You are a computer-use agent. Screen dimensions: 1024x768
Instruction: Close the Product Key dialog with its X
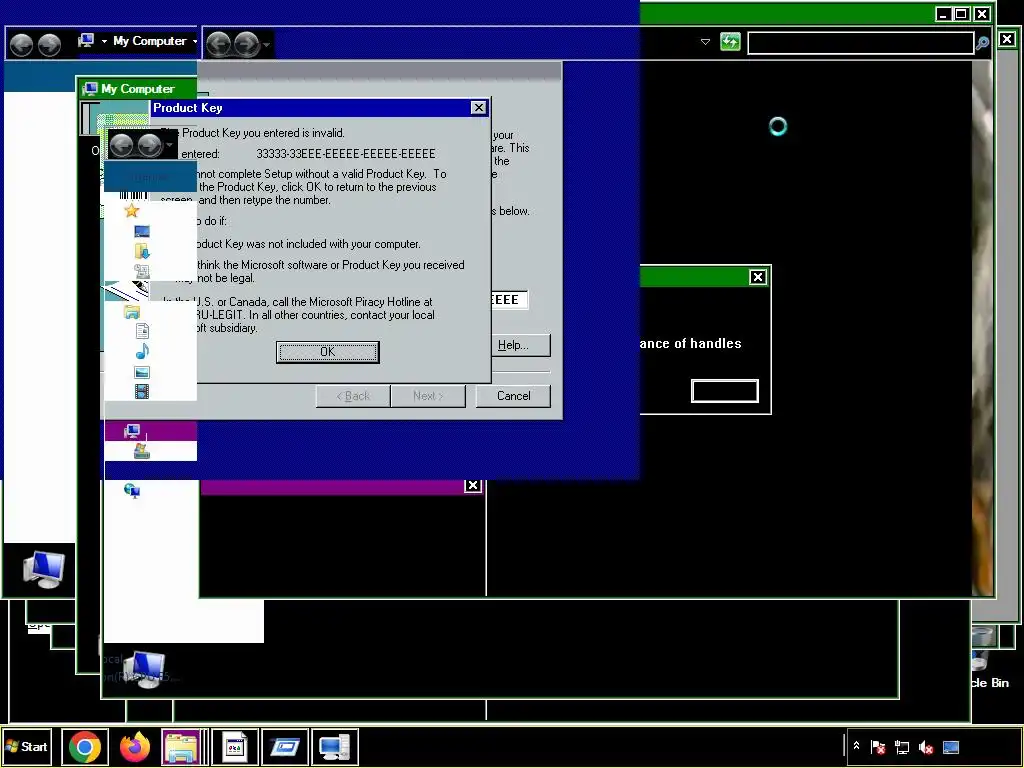[x=479, y=108]
